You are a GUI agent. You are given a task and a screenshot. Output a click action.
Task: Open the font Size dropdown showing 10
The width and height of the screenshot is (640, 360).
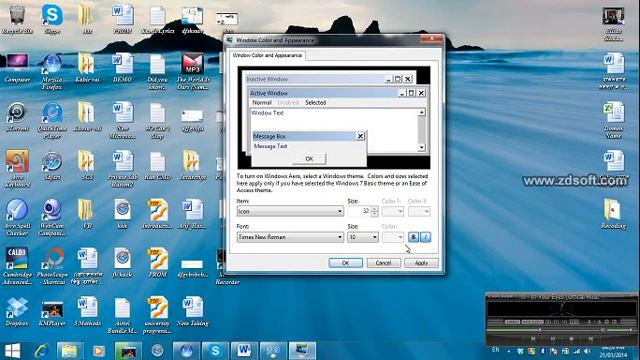click(x=363, y=237)
